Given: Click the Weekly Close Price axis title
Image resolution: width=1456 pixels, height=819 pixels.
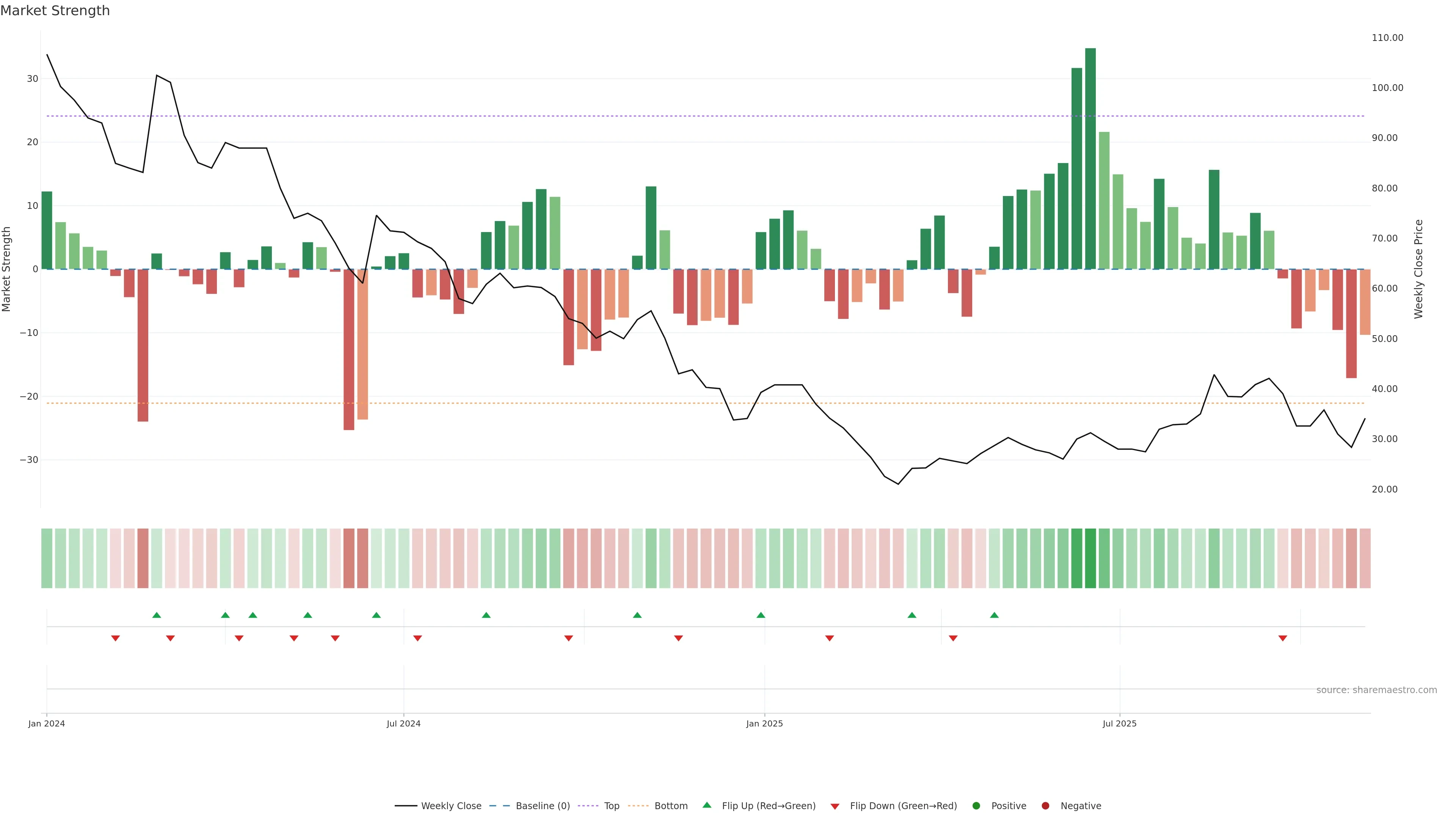Looking at the screenshot, I should [1419, 269].
